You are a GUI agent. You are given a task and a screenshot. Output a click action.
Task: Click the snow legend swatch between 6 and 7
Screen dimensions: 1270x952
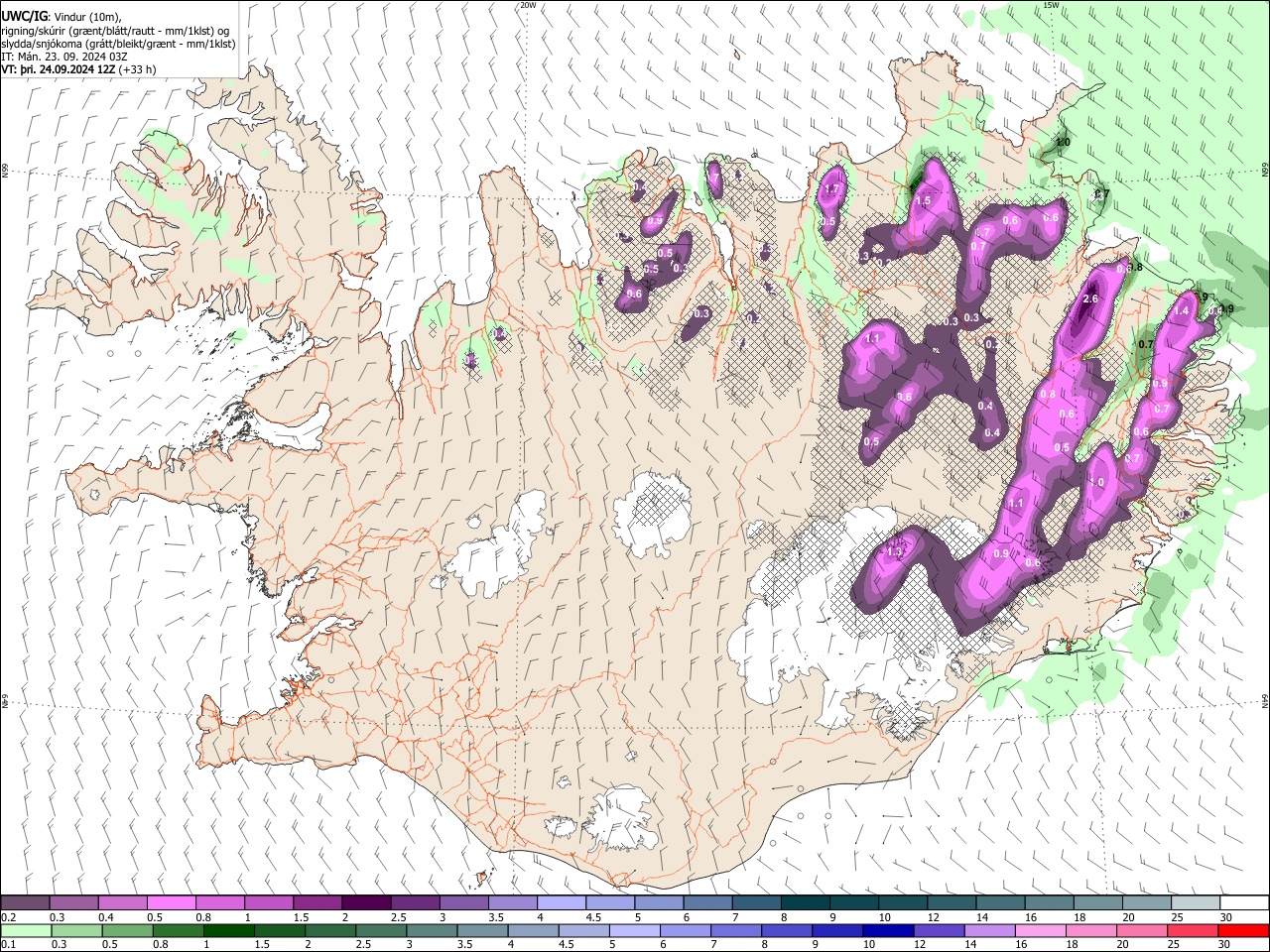(x=707, y=902)
